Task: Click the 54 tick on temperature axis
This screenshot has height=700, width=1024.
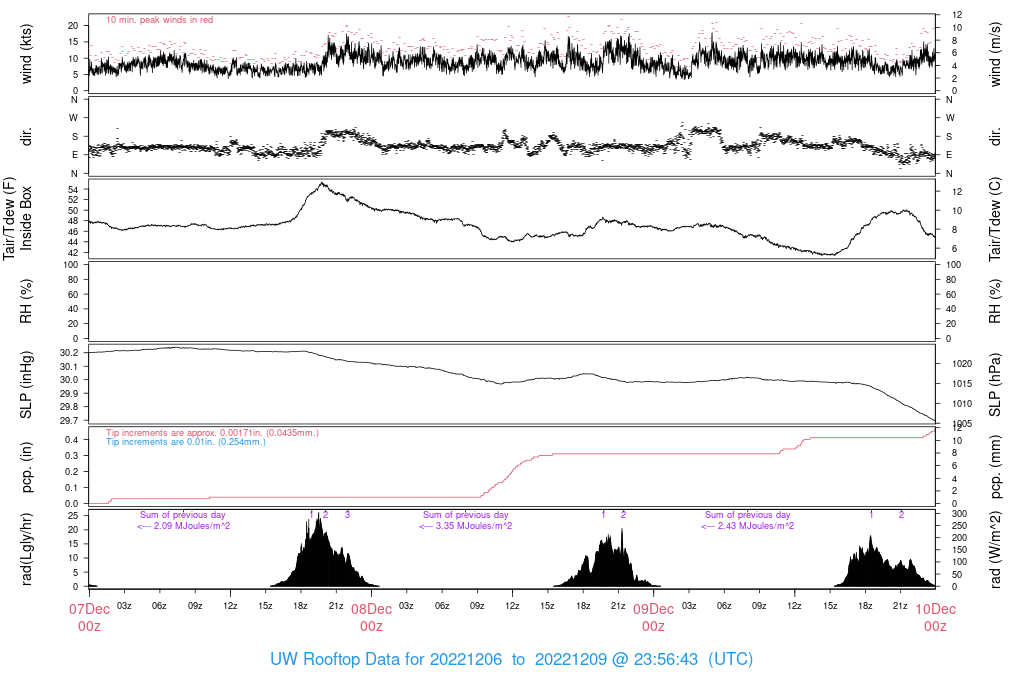Action: (73, 189)
